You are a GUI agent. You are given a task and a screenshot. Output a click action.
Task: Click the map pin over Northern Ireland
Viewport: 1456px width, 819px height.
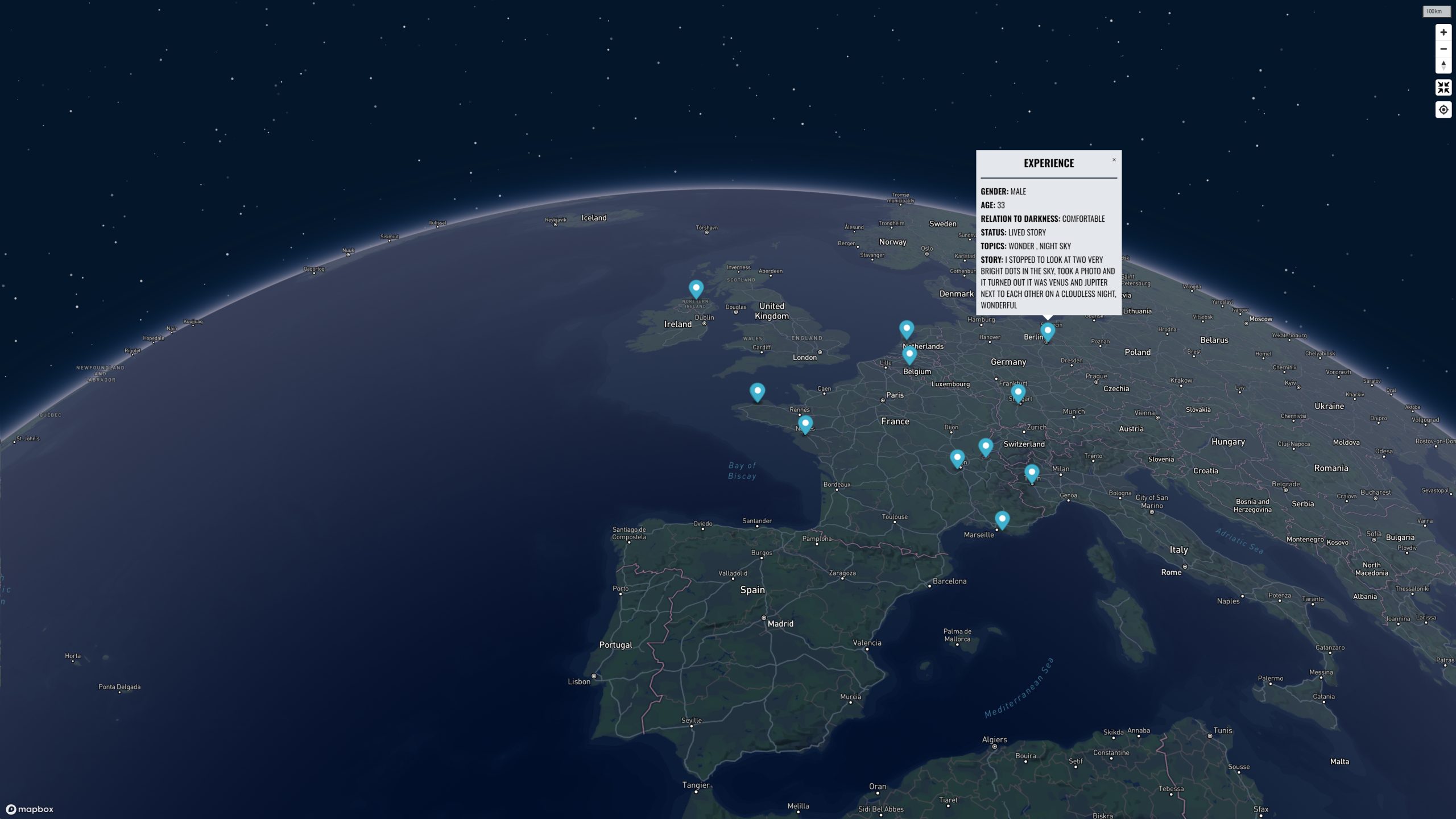[696, 288]
